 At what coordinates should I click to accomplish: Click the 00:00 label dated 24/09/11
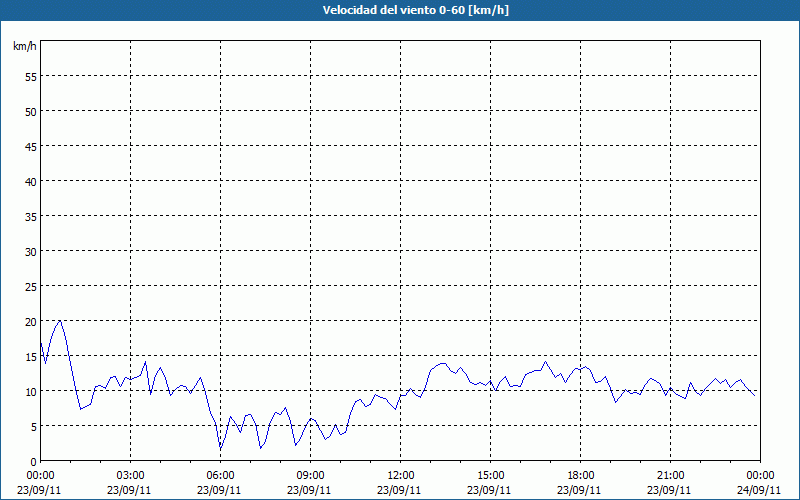point(760,476)
